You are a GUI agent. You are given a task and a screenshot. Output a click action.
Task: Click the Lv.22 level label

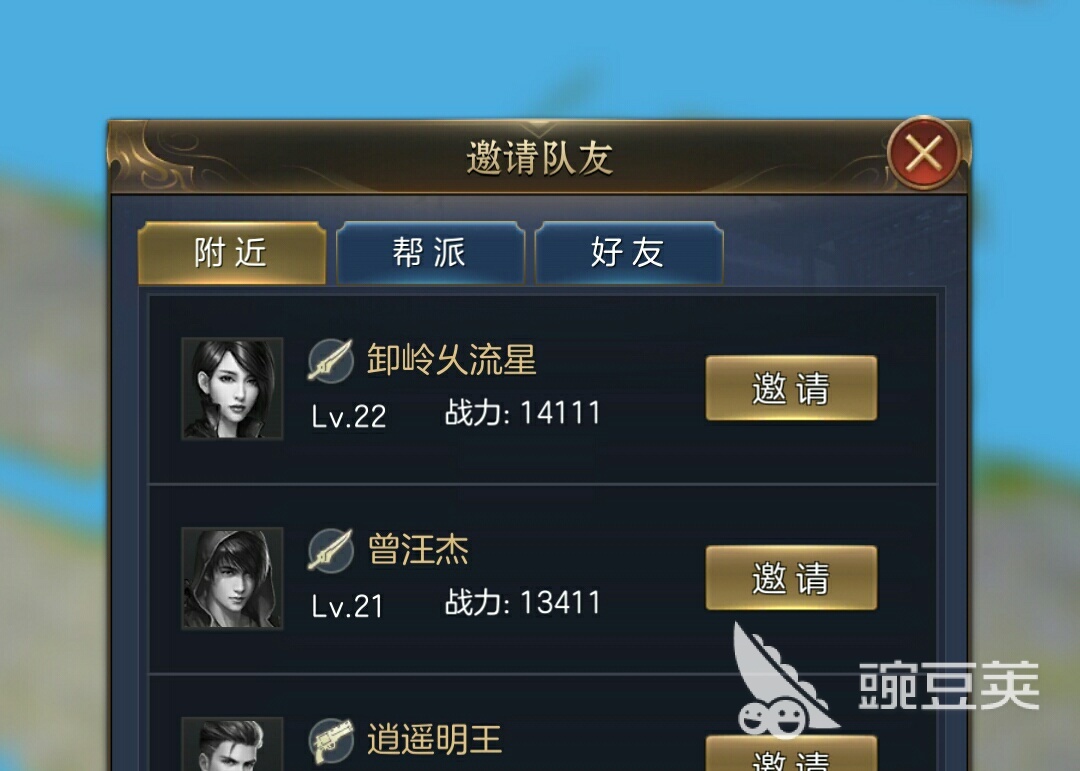[349, 416]
